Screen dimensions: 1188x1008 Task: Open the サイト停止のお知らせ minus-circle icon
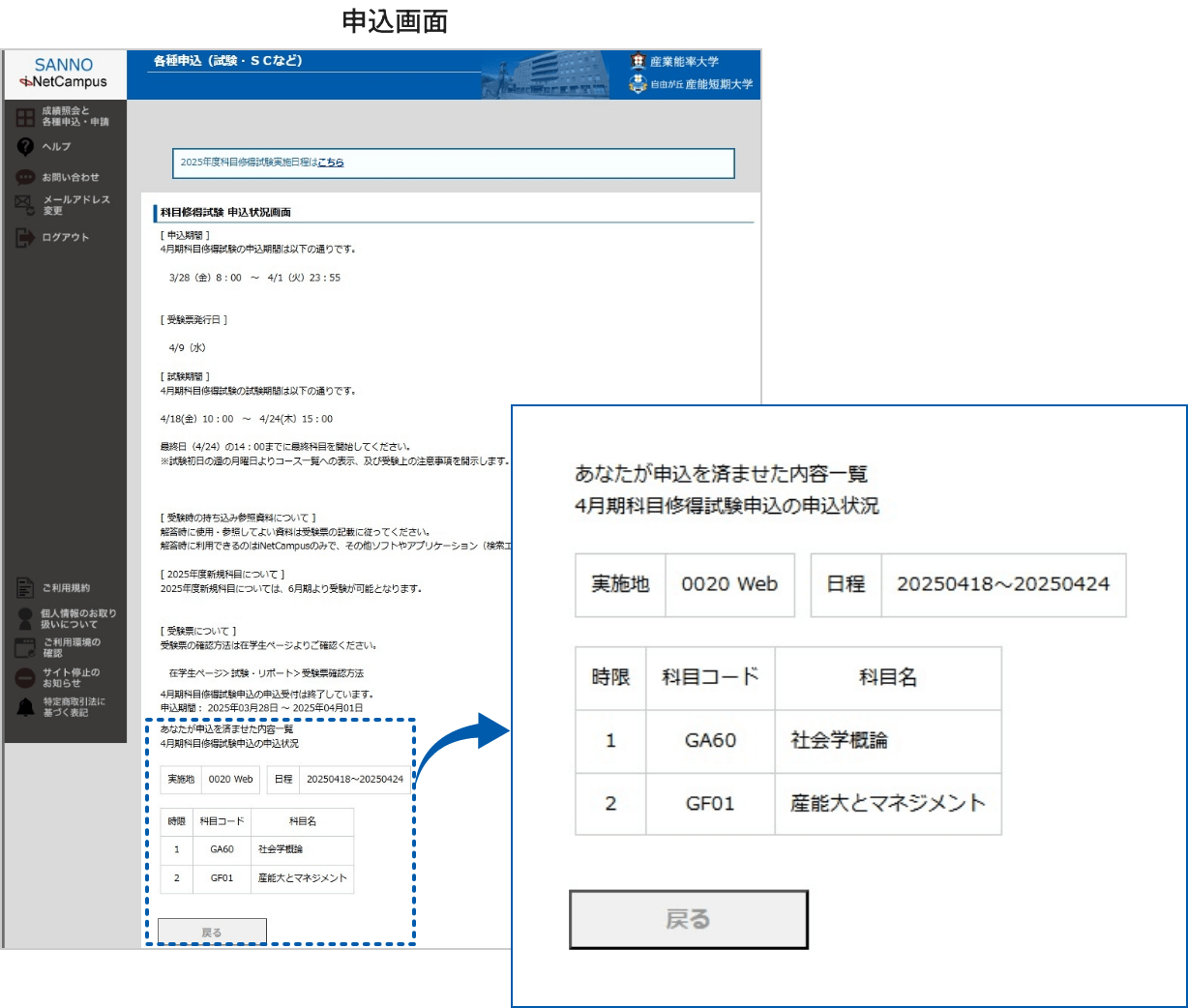click(x=25, y=678)
